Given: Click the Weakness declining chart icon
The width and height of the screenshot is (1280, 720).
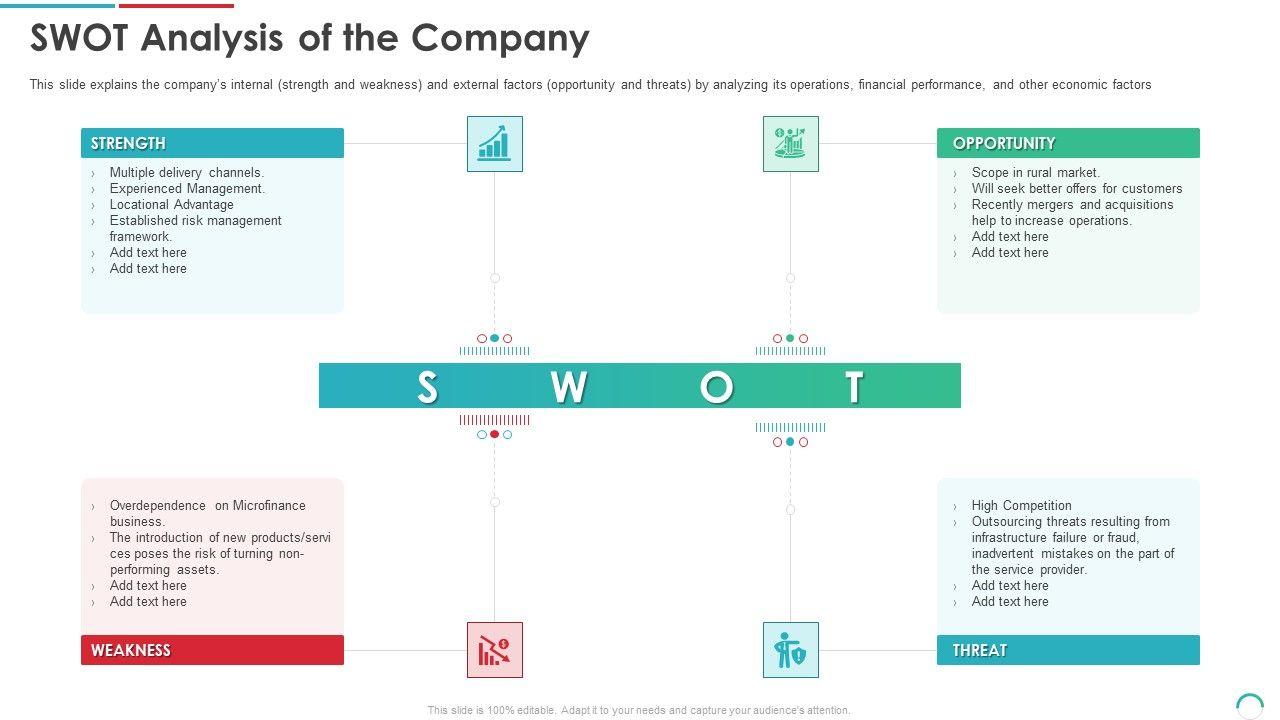Looking at the screenshot, I should click(494, 650).
